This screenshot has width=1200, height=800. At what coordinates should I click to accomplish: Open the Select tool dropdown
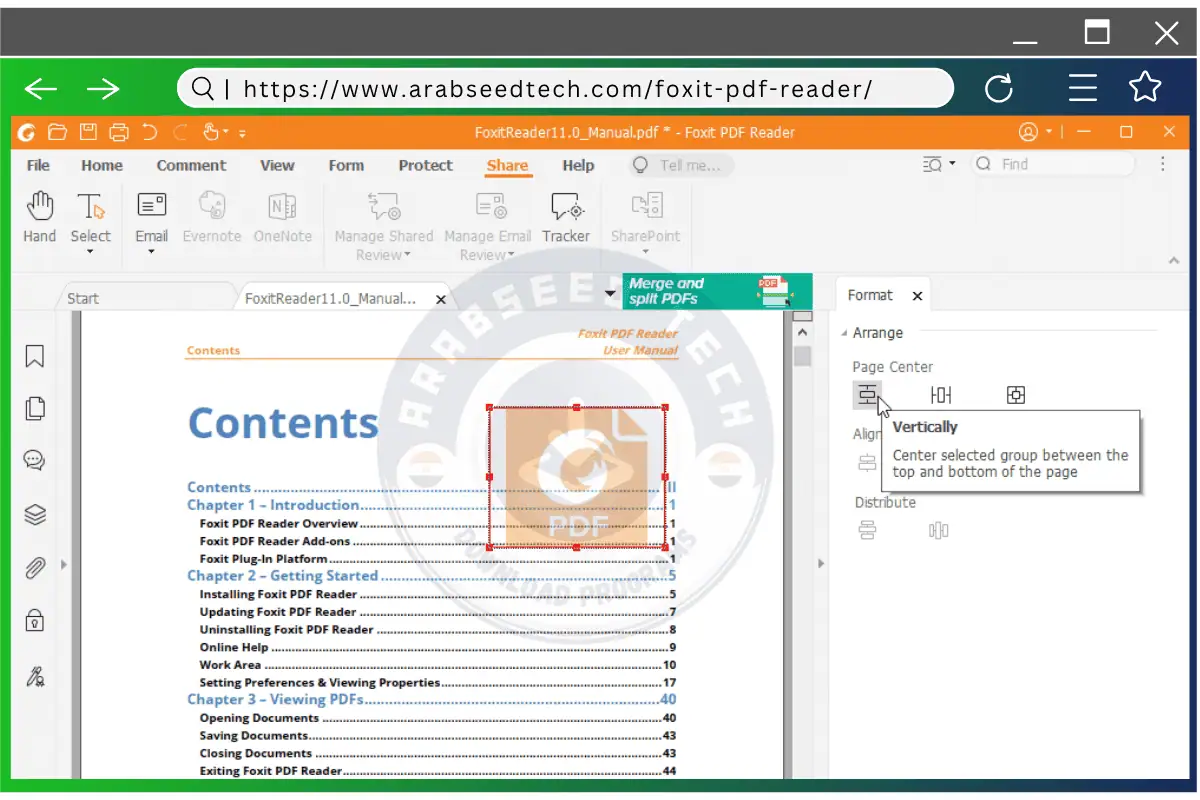point(90,252)
